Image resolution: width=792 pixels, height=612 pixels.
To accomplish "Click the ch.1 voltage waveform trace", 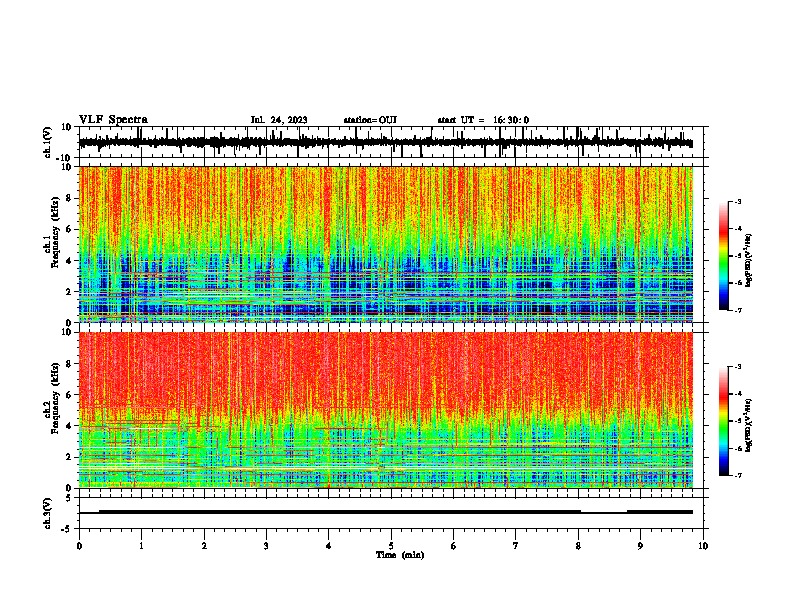I will [385, 142].
